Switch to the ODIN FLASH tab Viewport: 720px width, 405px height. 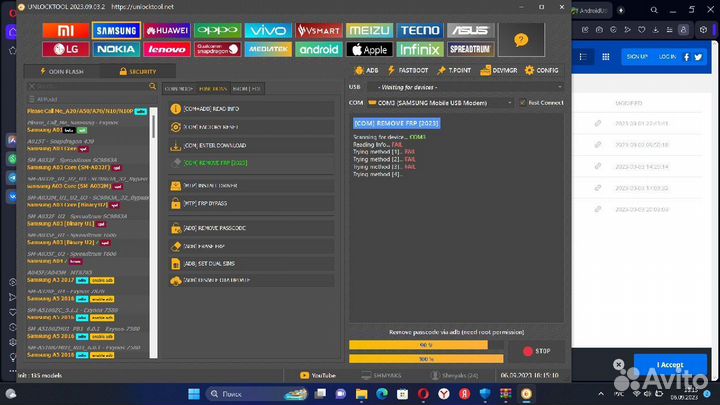click(x=62, y=72)
